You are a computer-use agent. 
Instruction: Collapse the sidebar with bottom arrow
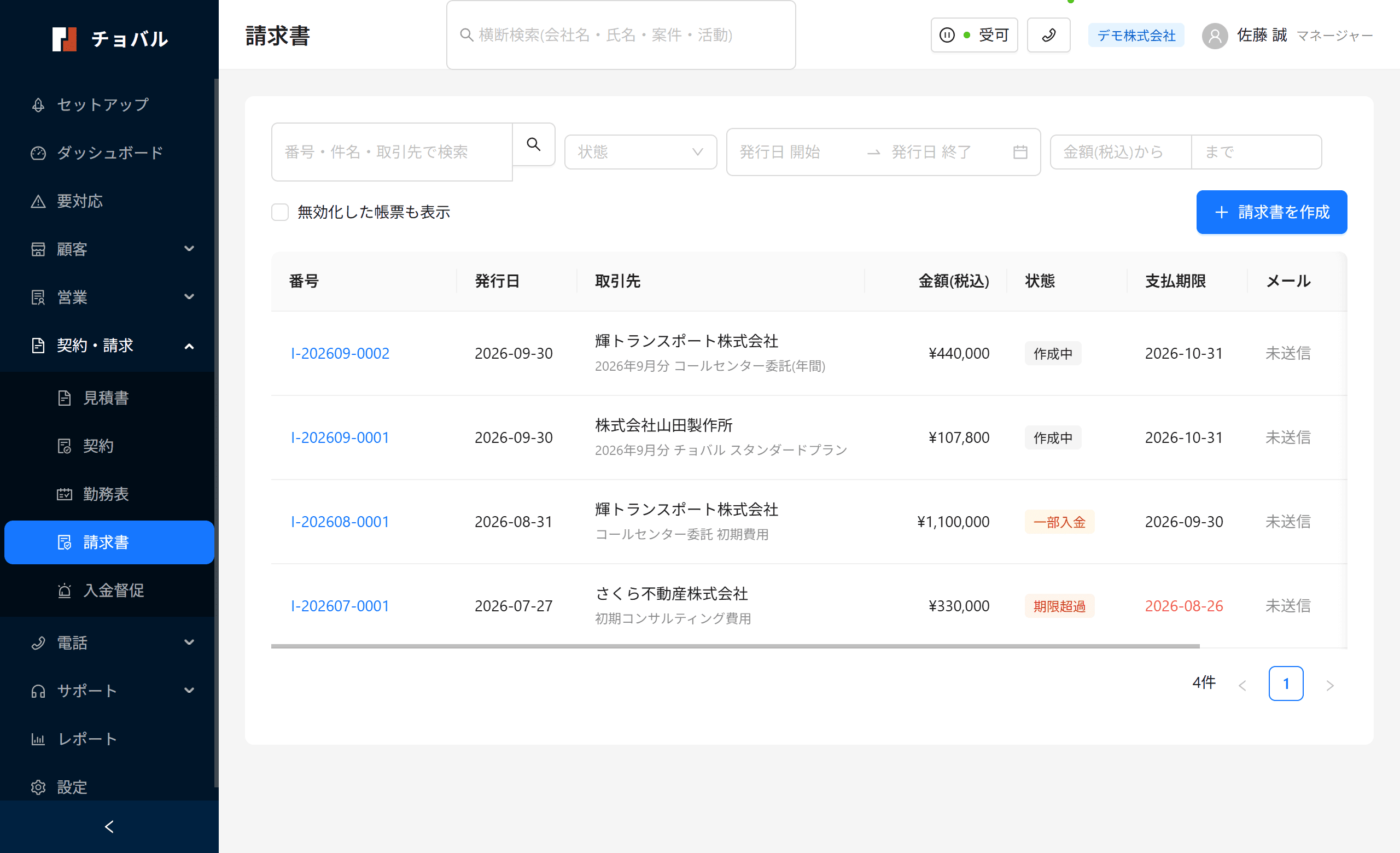click(x=109, y=827)
